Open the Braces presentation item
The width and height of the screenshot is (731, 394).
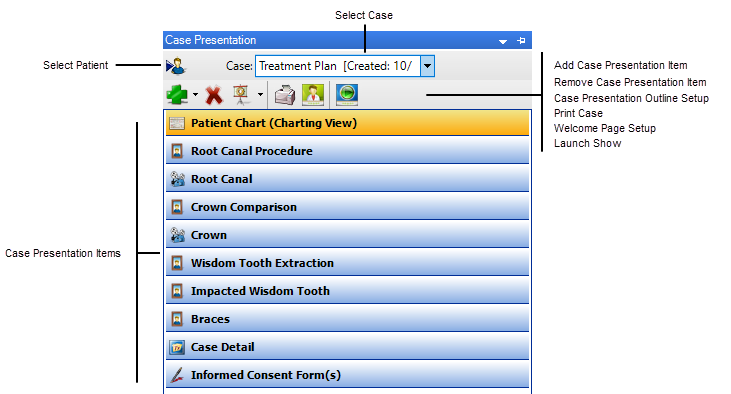pos(347,319)
